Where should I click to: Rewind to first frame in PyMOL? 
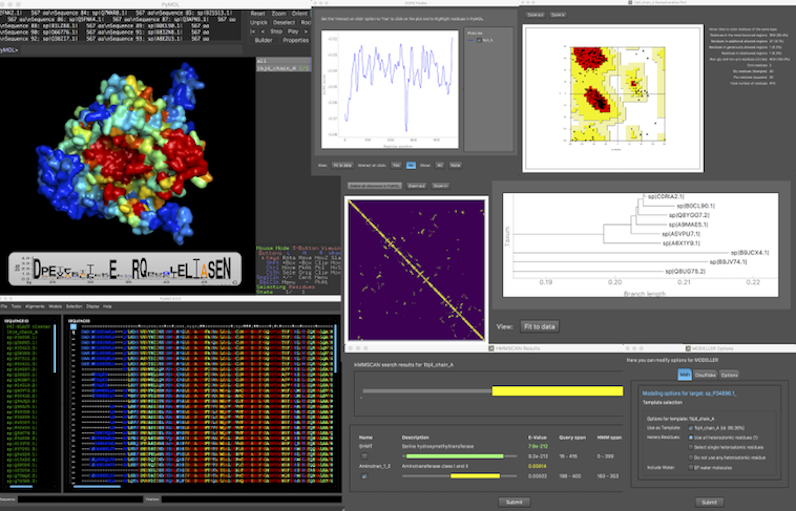pos(252,31)
